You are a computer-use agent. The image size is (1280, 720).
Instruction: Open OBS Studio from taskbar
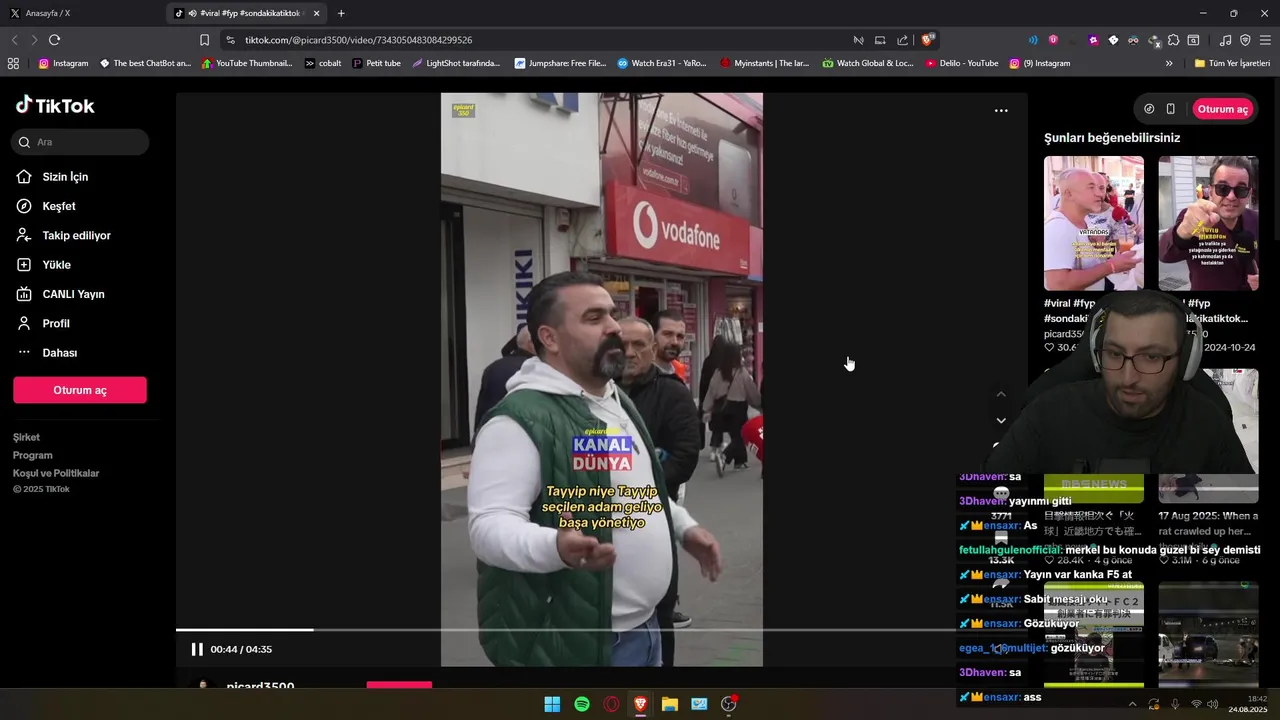tap(728, 704)
